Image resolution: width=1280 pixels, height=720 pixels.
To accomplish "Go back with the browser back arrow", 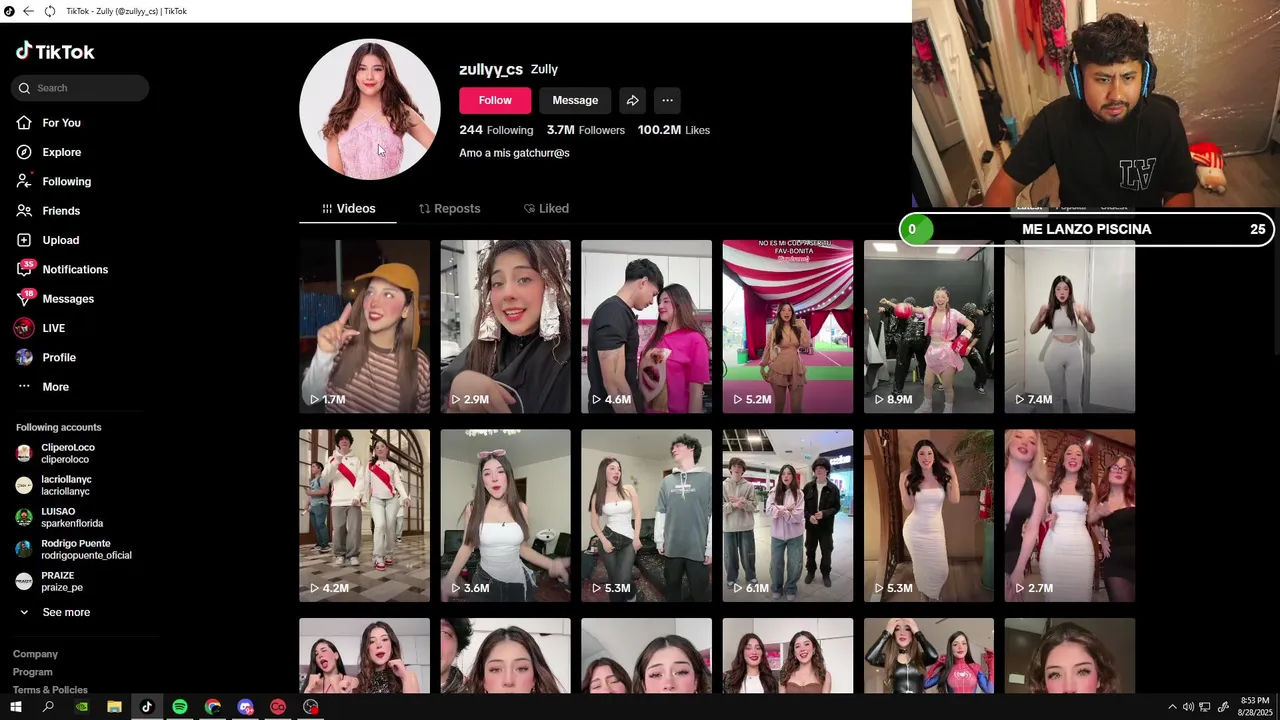I will coord(28,11).
